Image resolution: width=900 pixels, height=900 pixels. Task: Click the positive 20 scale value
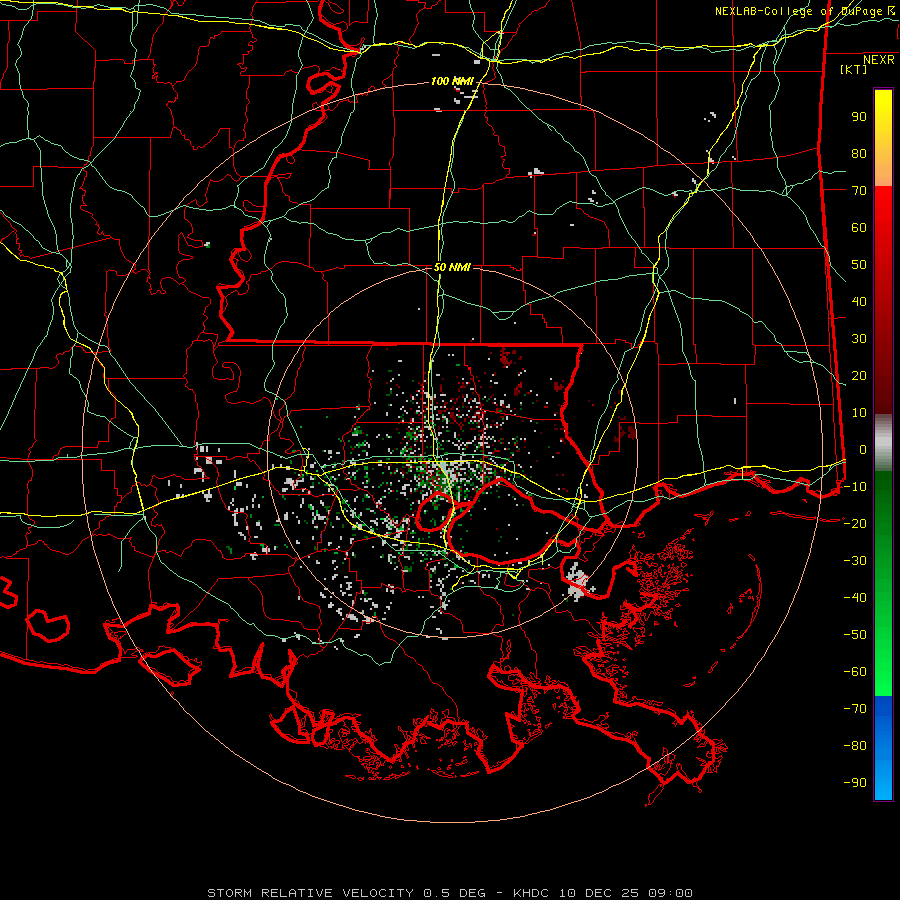(x=859, y=376)
